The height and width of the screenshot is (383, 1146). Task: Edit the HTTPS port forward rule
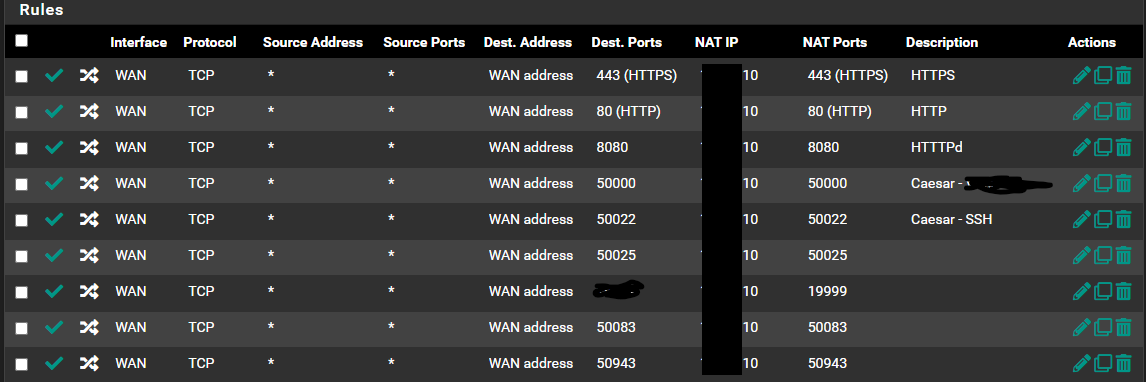pos(1081,75)
